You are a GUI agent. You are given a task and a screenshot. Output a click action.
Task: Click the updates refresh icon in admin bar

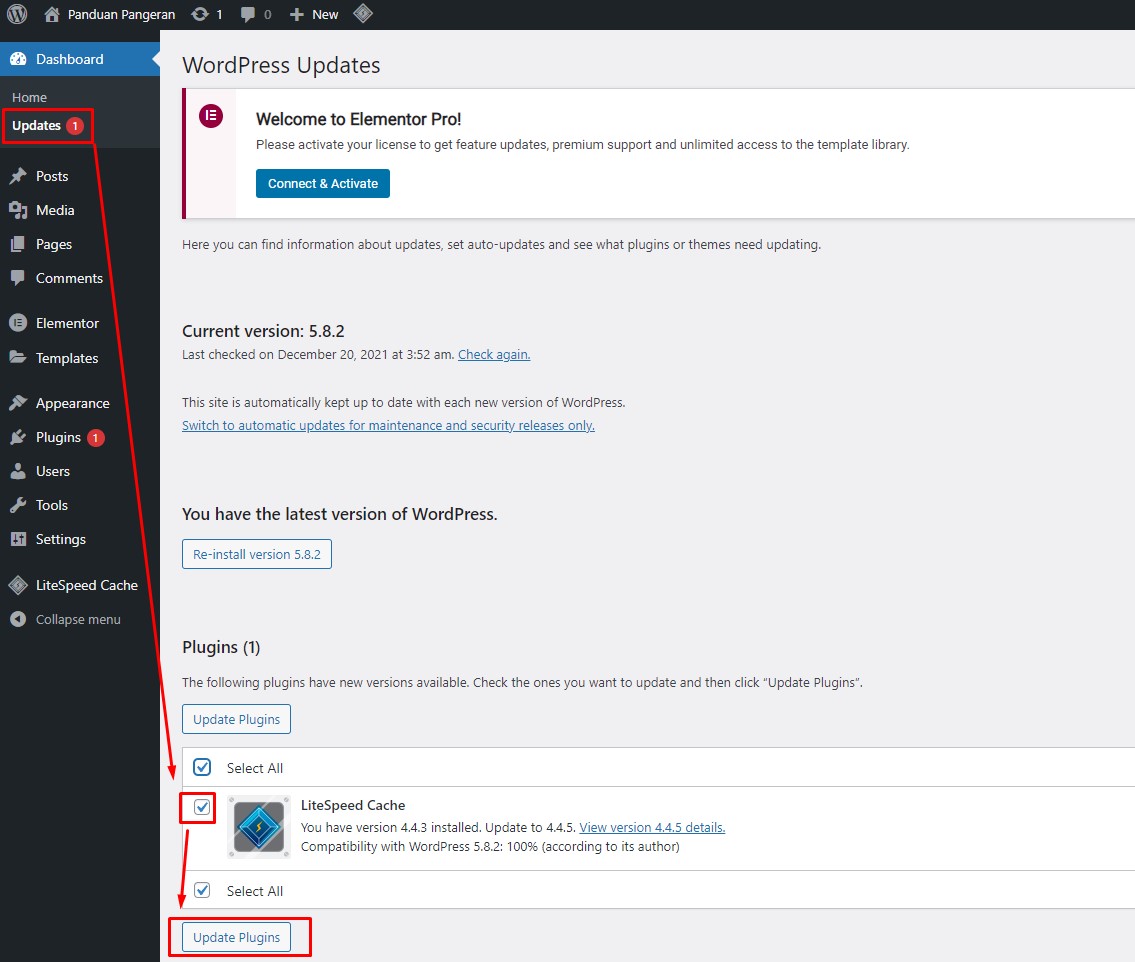click(200, 14)
